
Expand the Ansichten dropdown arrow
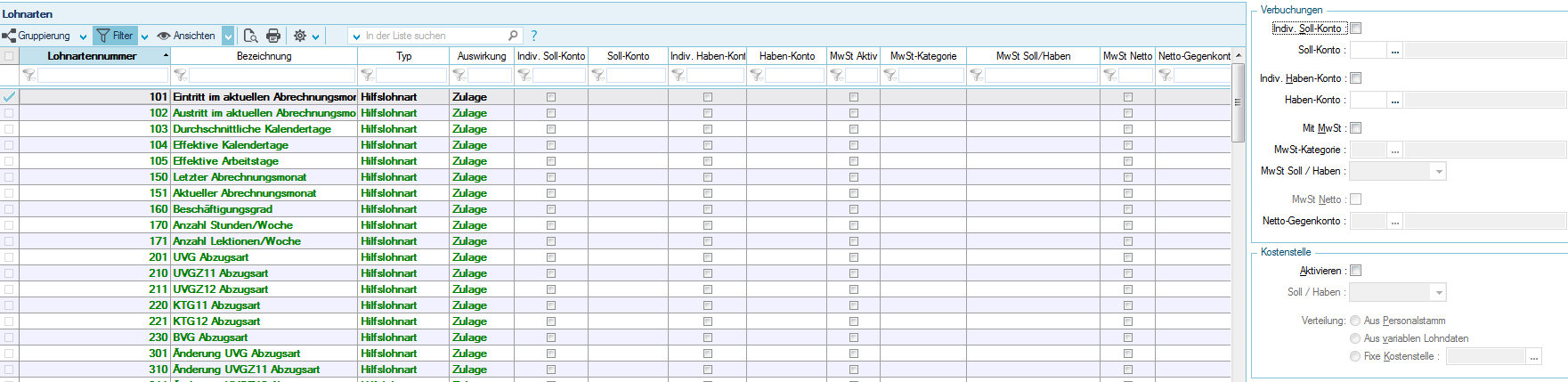tap(228, 36)
